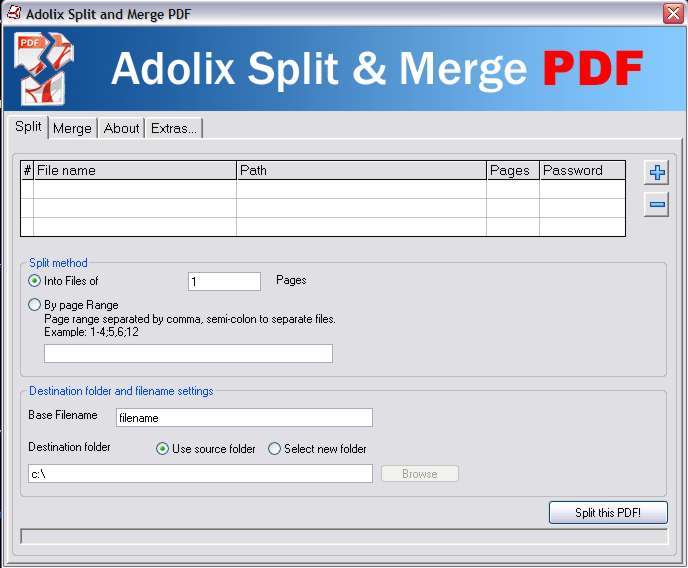Click the Pages column header

point(513,170)
